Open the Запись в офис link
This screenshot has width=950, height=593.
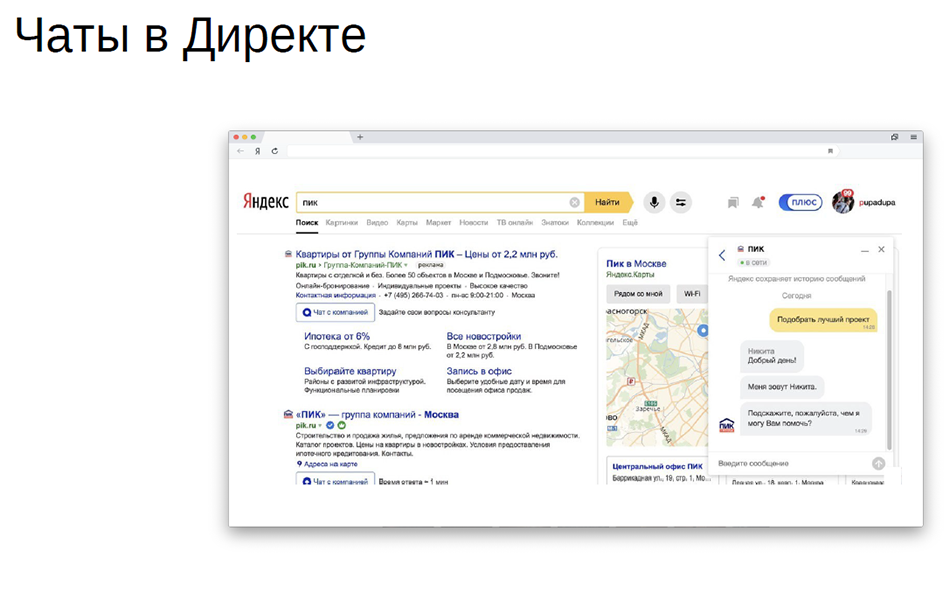(x=479, y=371)
